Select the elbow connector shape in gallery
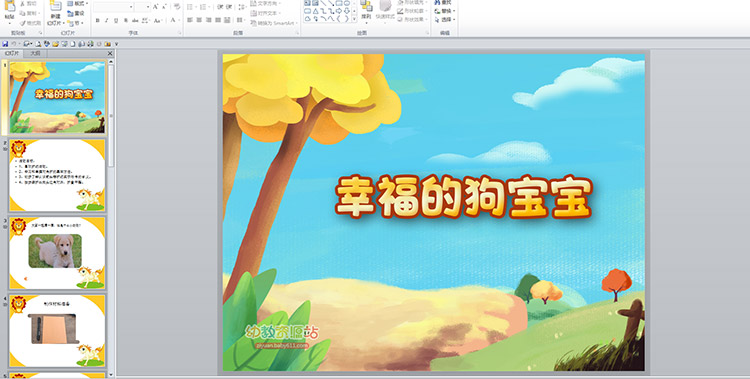This screenshot has height=379, width=750. [323, 11]
